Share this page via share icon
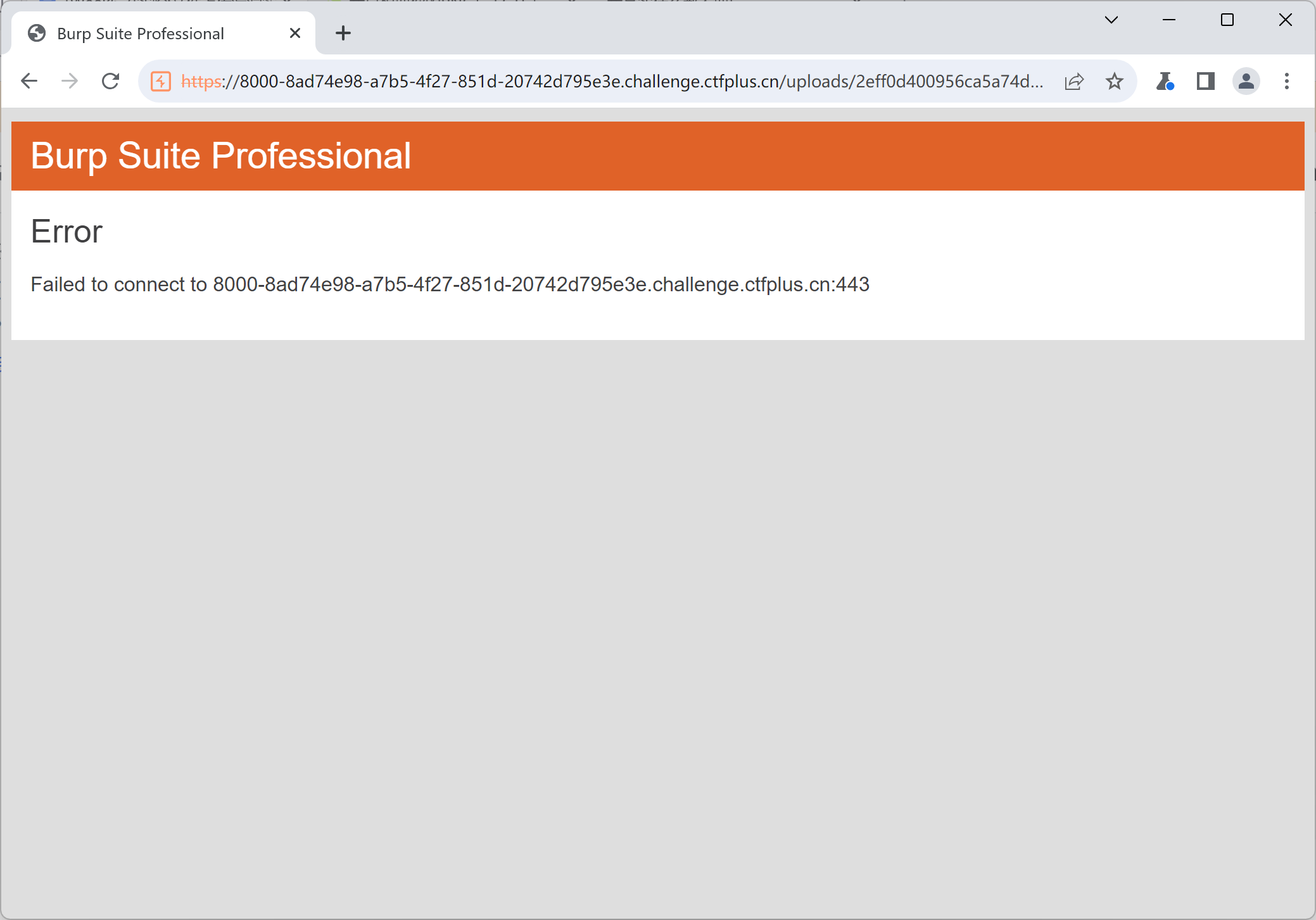 tap(1074, 81)
